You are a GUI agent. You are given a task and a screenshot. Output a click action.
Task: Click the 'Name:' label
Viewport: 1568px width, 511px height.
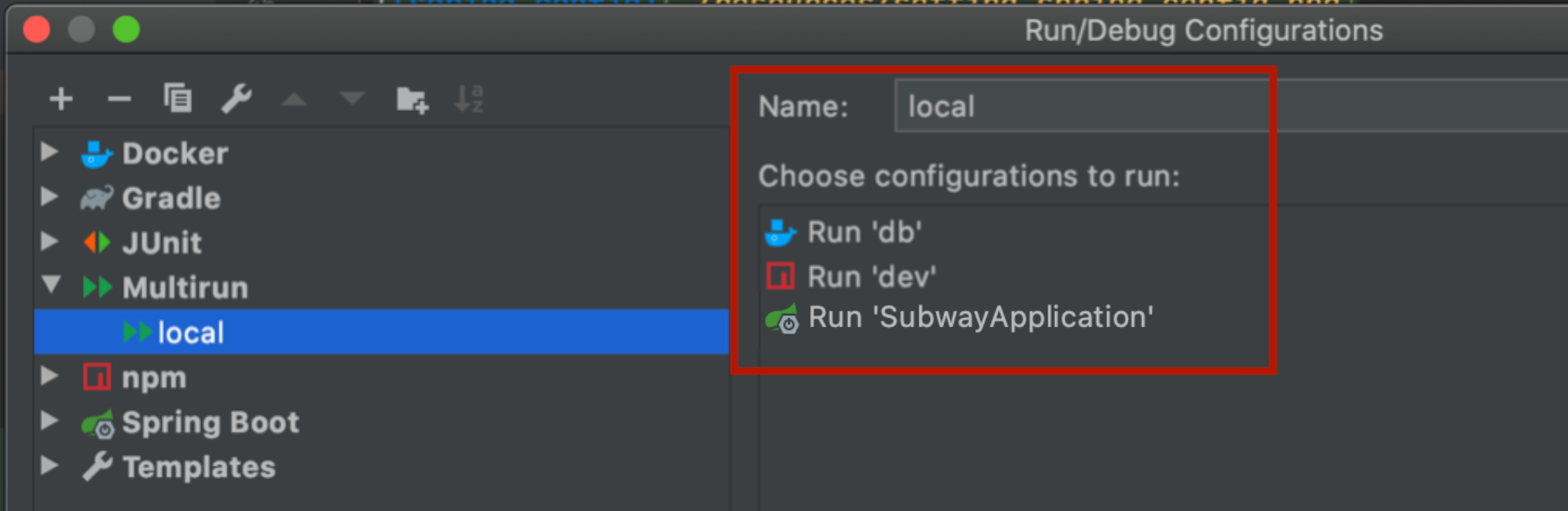(804, 107)
